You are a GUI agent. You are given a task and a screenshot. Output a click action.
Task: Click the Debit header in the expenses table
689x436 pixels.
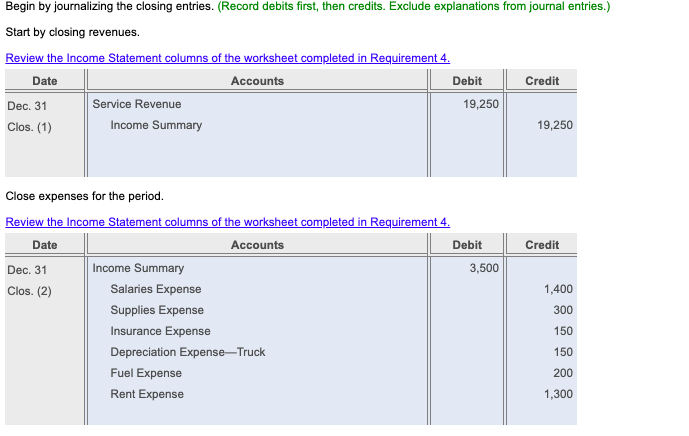click(467, 245)
